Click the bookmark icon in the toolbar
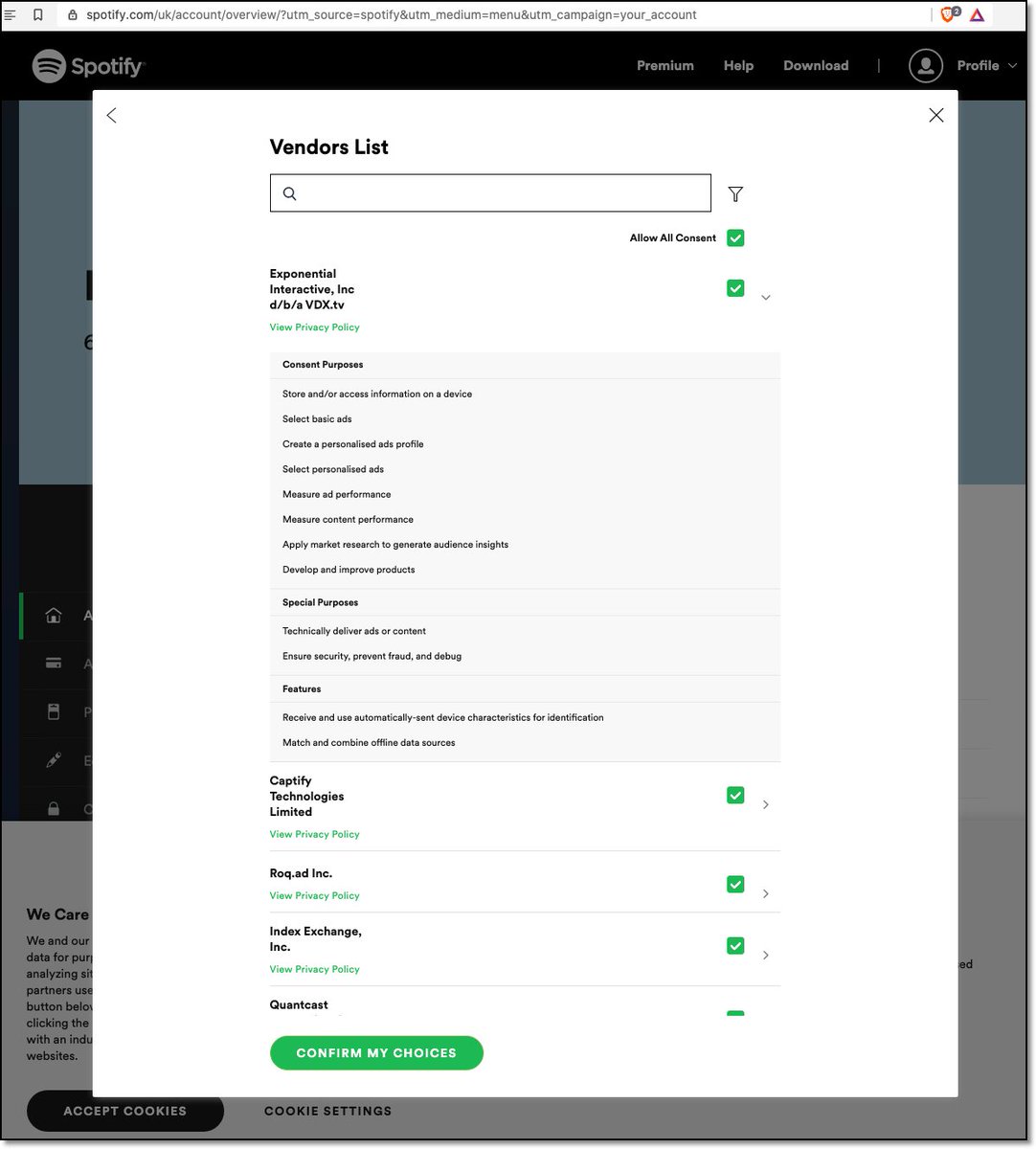1036x1149 pixels. [37, 14]
